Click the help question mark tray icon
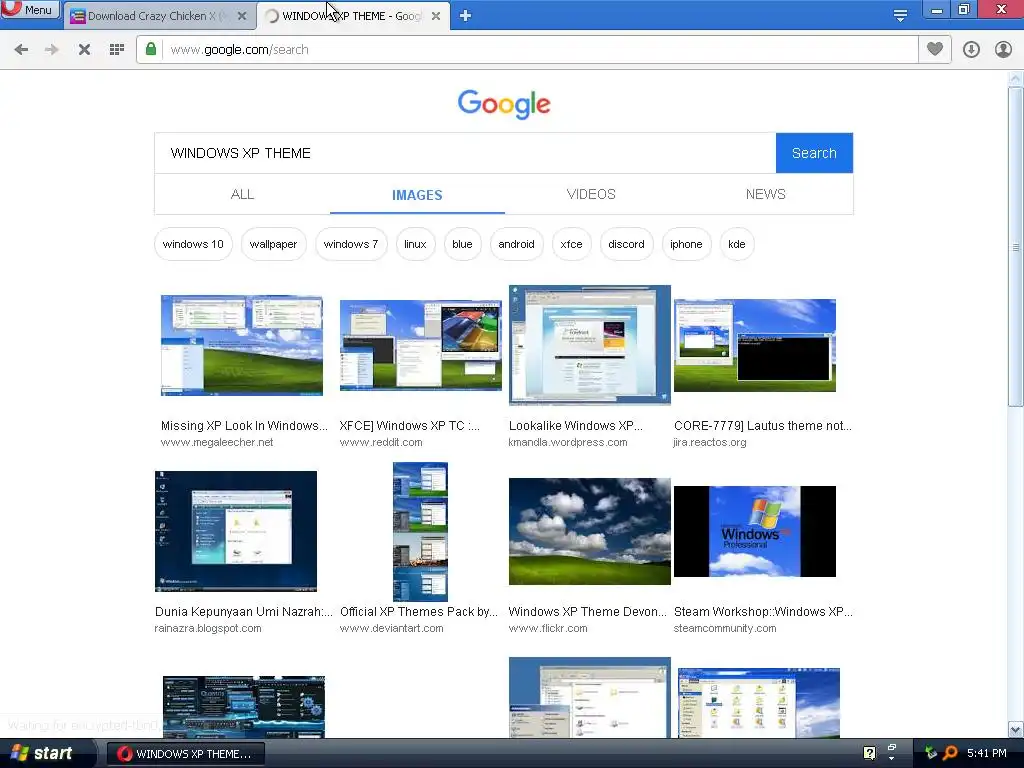The height and width of the screenshot is (768, 1024). click(869, 753)
